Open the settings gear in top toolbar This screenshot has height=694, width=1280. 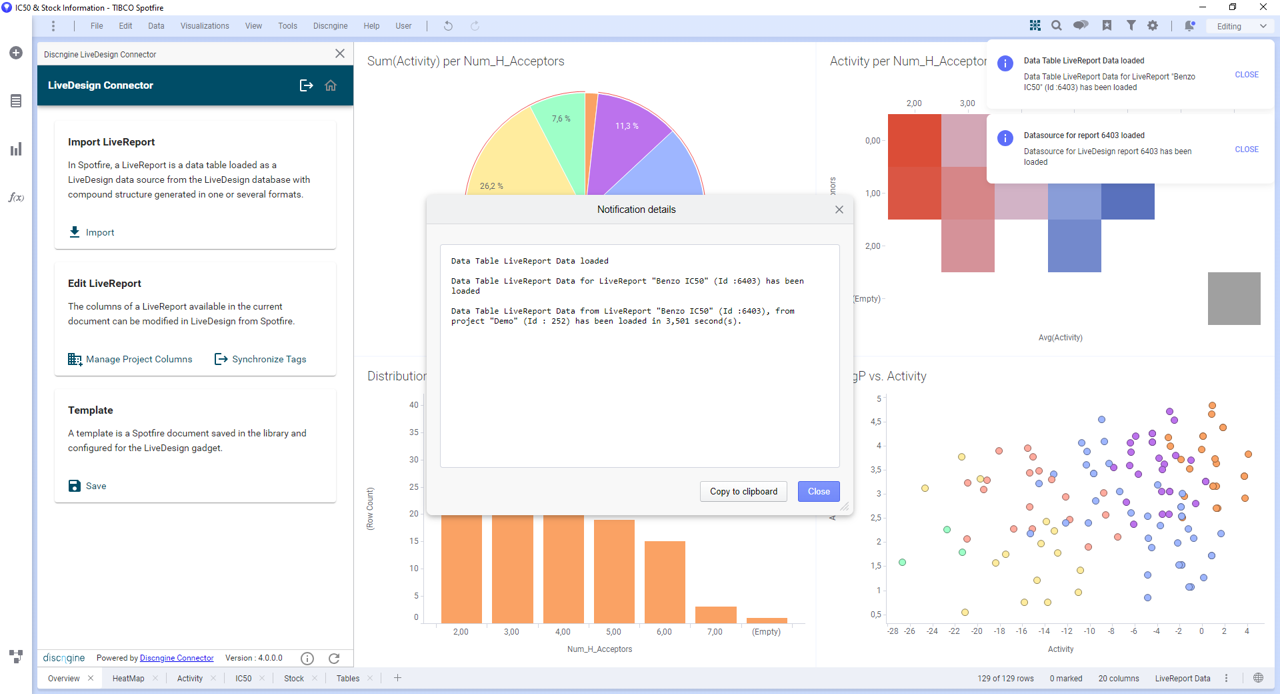pyautogui.click(x=1153, y=26)
